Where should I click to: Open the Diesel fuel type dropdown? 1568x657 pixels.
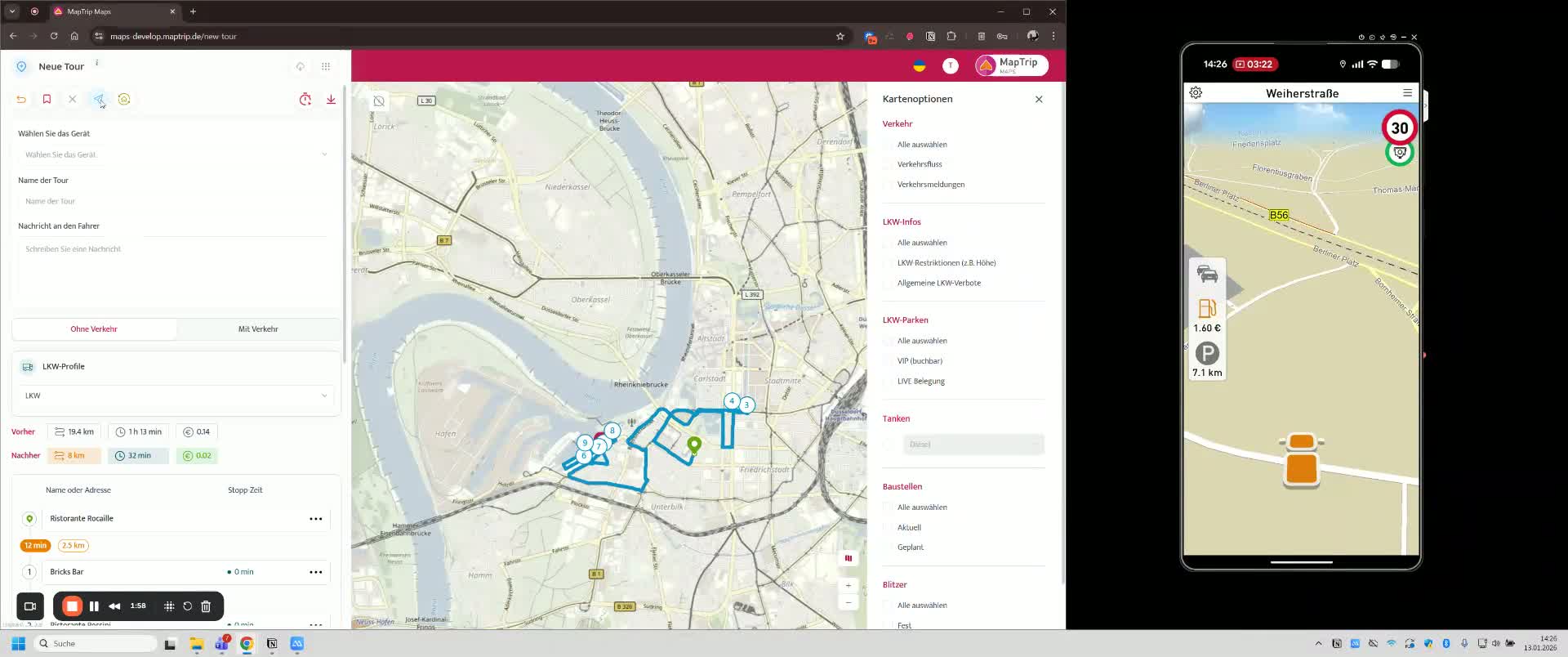(x=973, y=445)
